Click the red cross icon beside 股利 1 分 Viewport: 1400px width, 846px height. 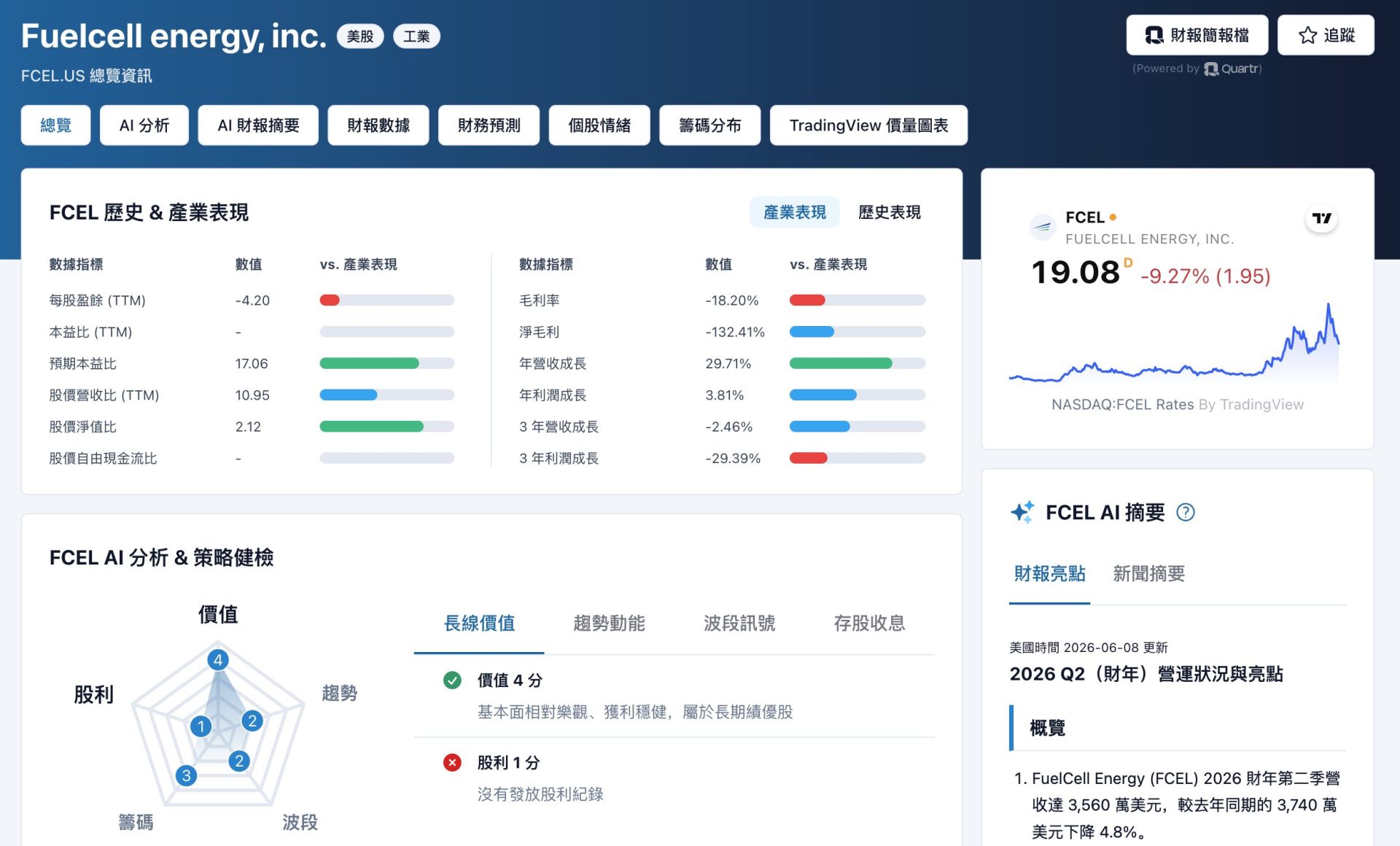point(452,763)
